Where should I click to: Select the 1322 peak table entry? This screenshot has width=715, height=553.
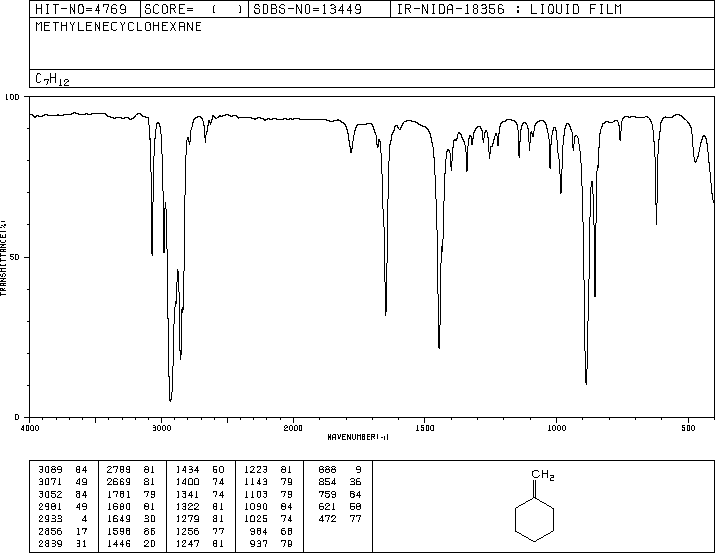200,506
